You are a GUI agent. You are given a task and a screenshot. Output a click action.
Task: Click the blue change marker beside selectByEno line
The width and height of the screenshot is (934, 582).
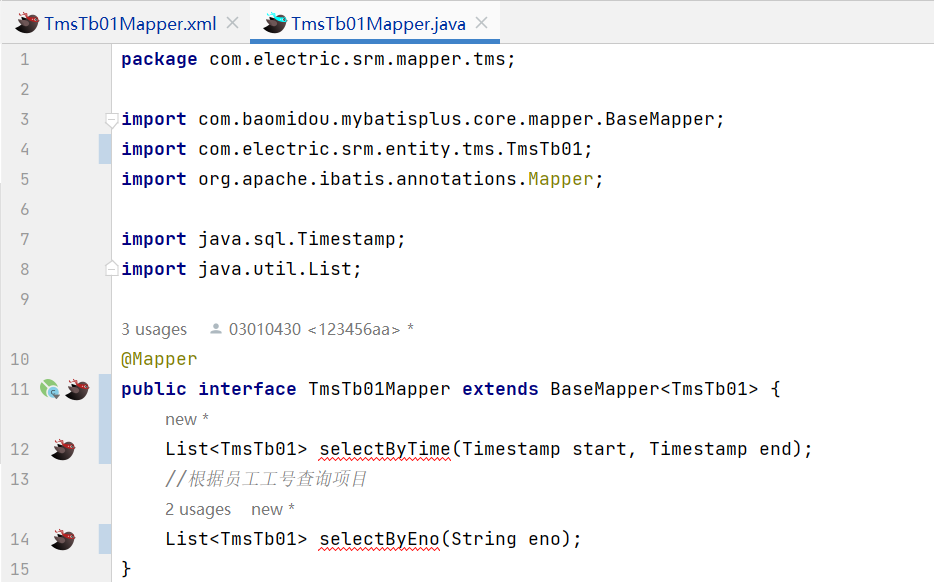[106, 539]
